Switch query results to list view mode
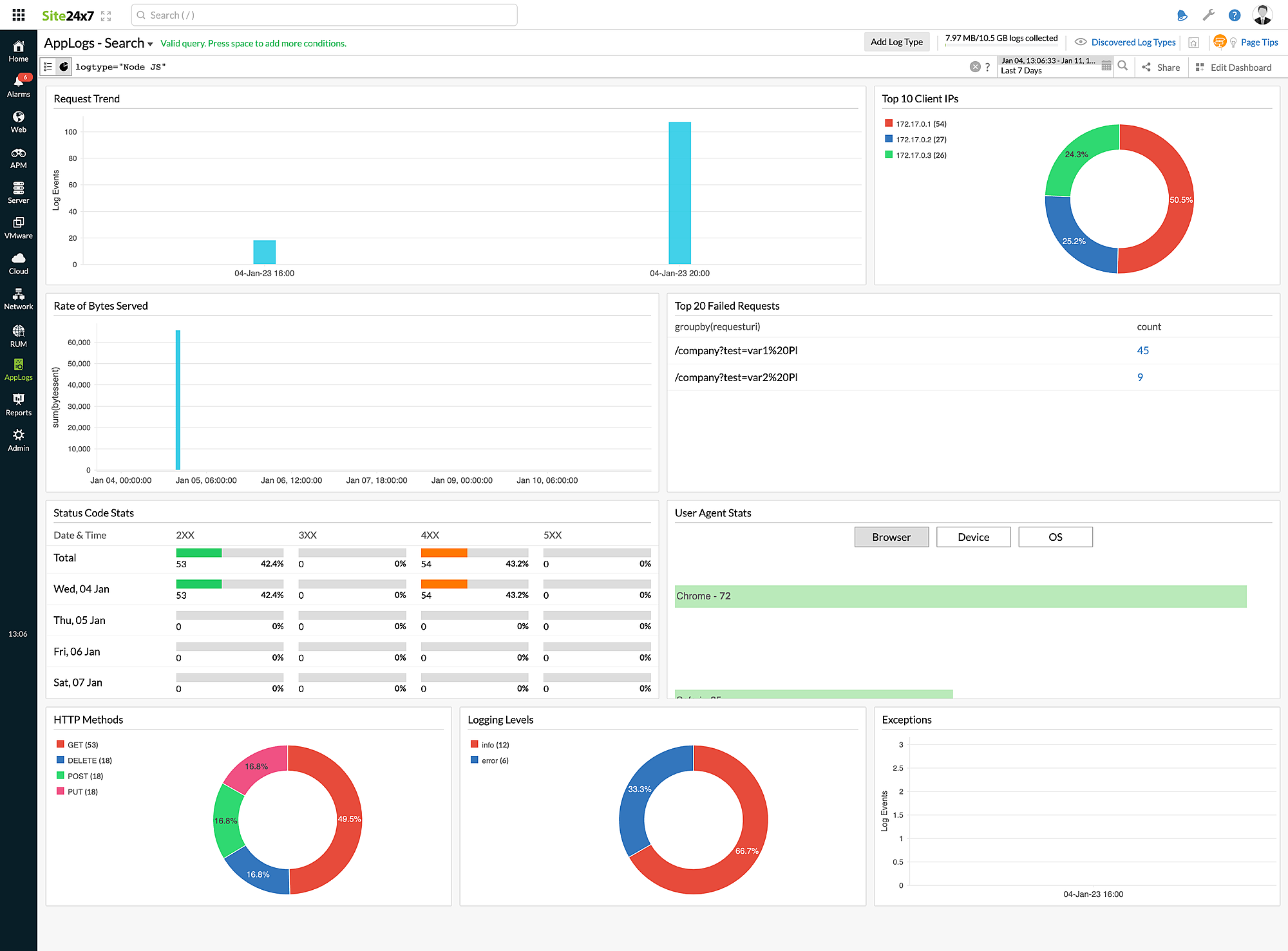The width and height of the screenshot is (1288, 951). [48, 66]
